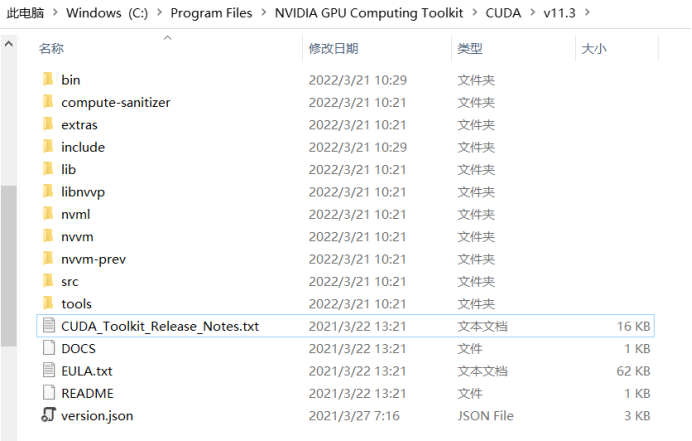Select the libnvvp folder name
The width and height of the screenshot is (692, 441).
pos(83,192)
